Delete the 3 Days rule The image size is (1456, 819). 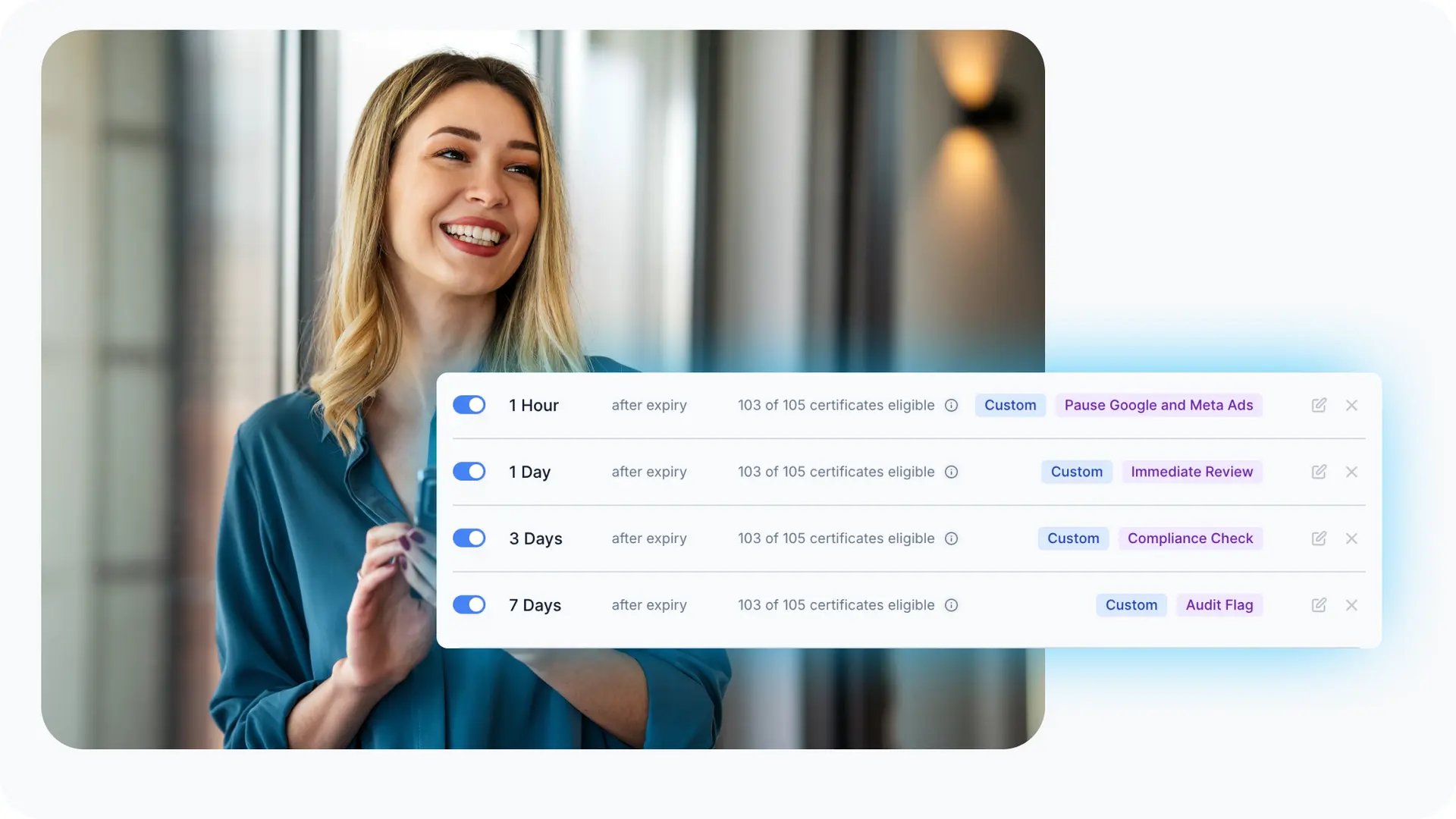1351,538
